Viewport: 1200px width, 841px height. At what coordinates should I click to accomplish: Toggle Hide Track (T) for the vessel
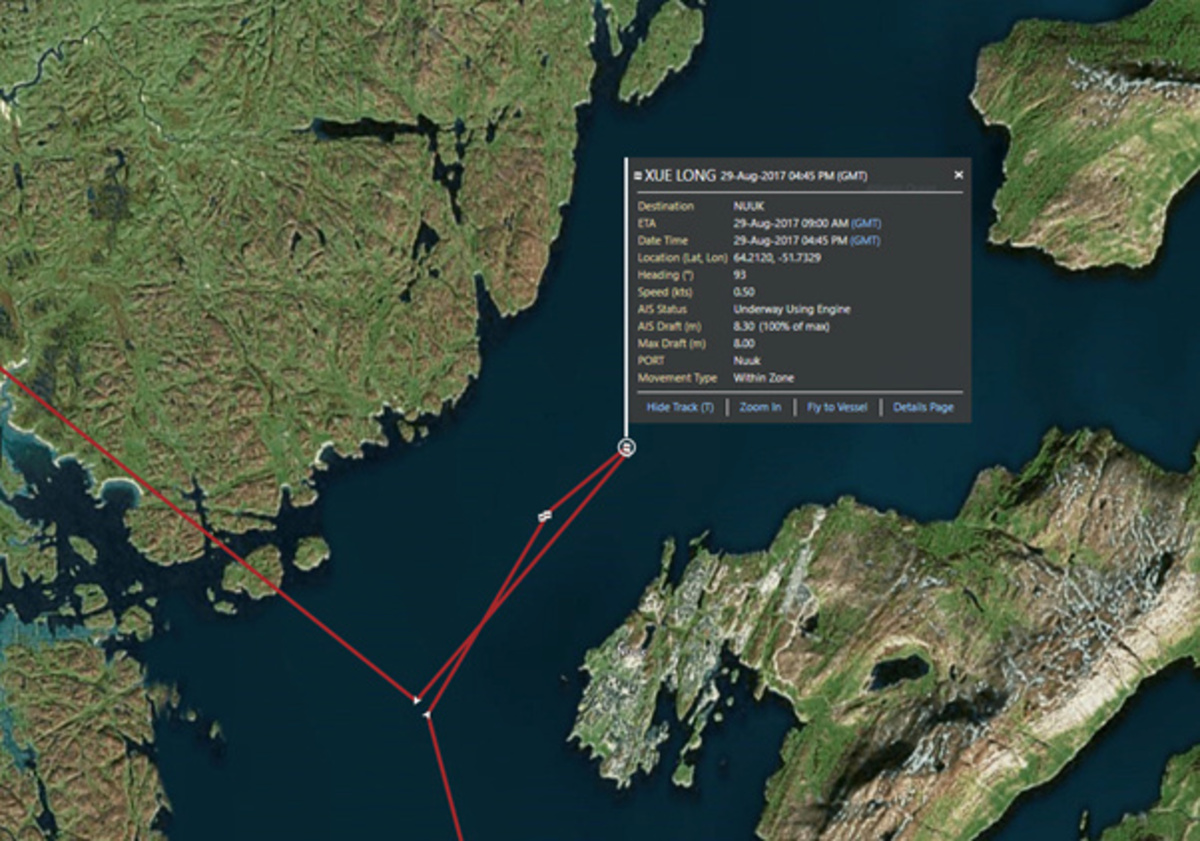[680, 408]
